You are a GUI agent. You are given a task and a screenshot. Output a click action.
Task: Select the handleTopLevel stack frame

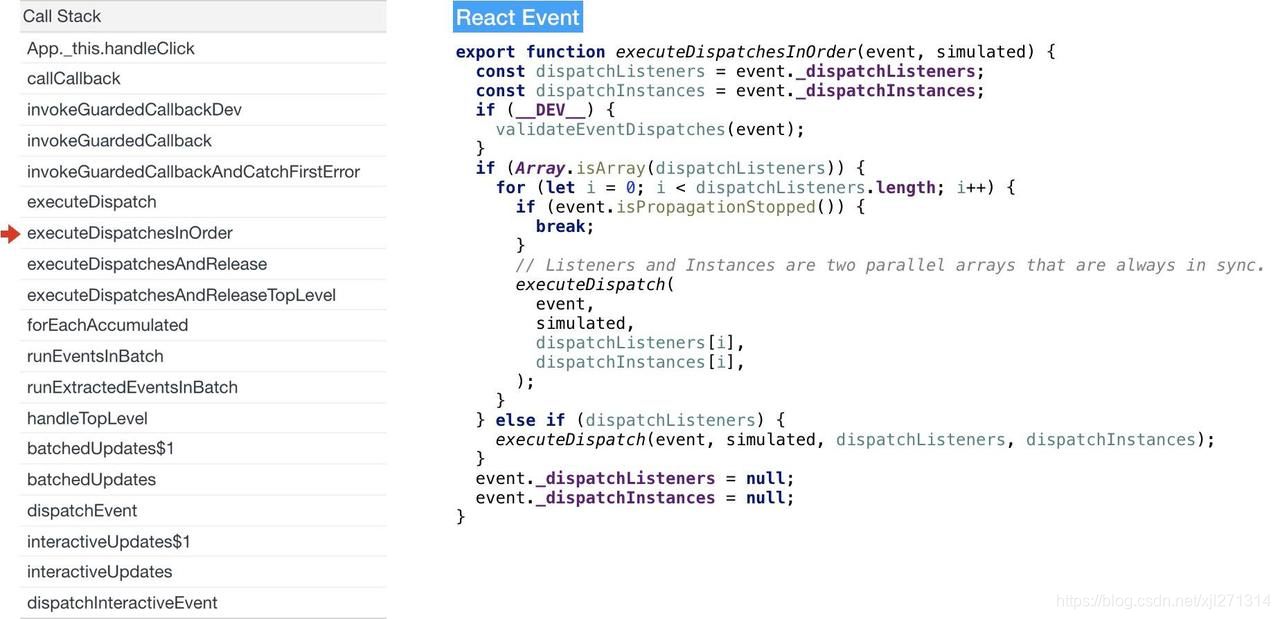pos(203,418)
